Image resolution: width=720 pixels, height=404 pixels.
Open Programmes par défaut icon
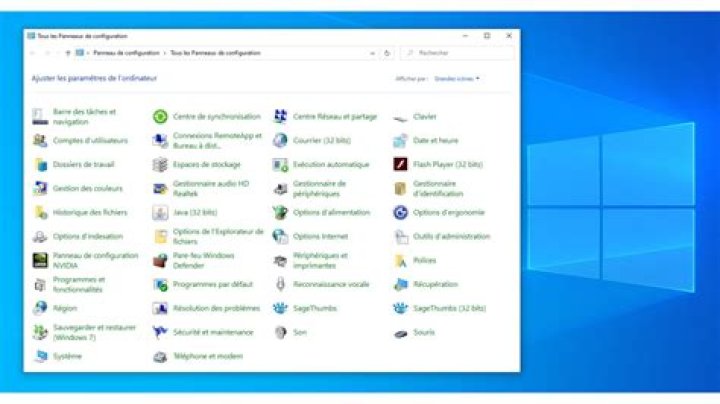(160, 284)
